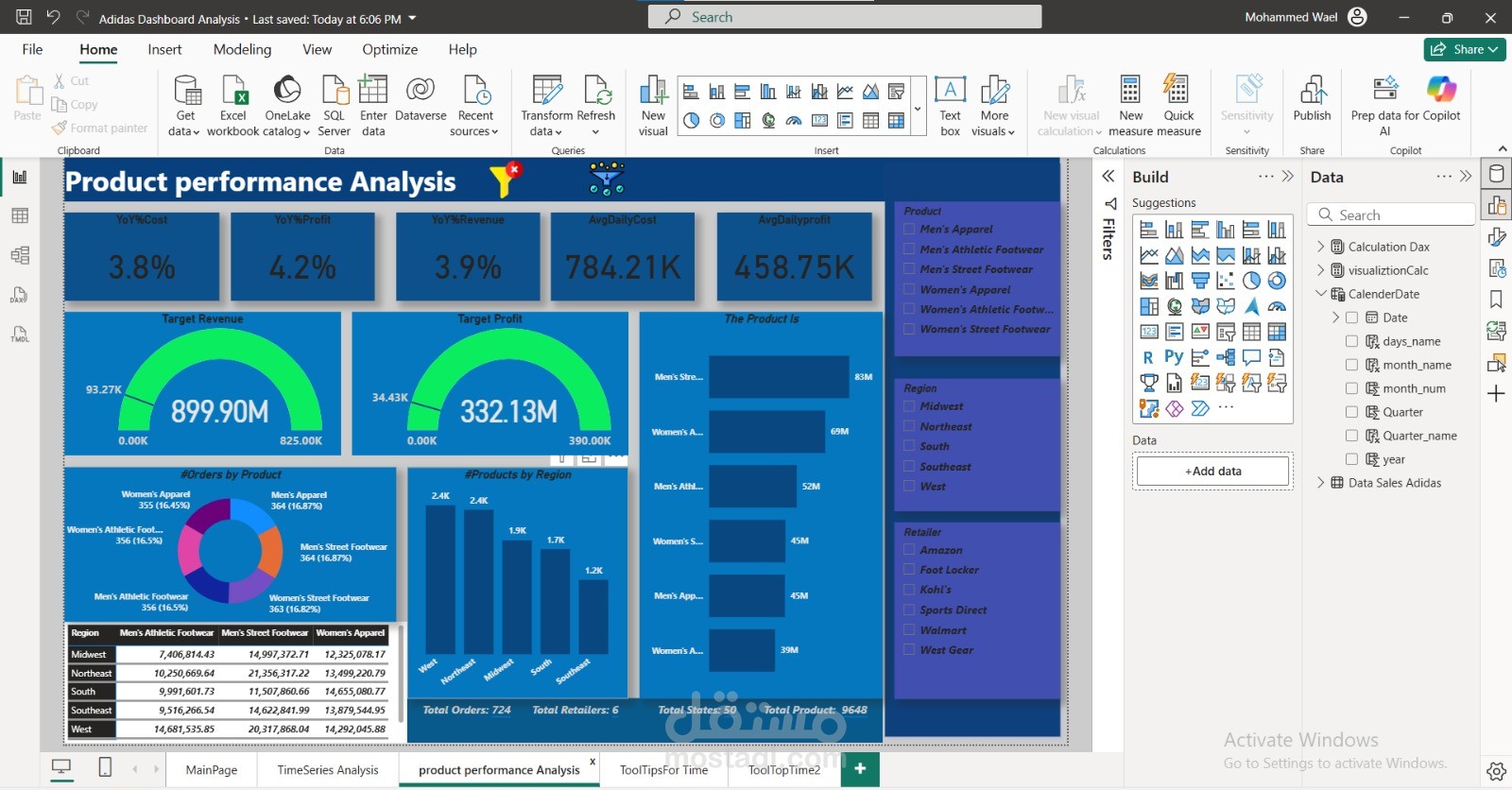Check the month_name field
Image resolution: width=1512 pixels, height=790 pixels.
pyautogui.click(x=1351, y=365)
